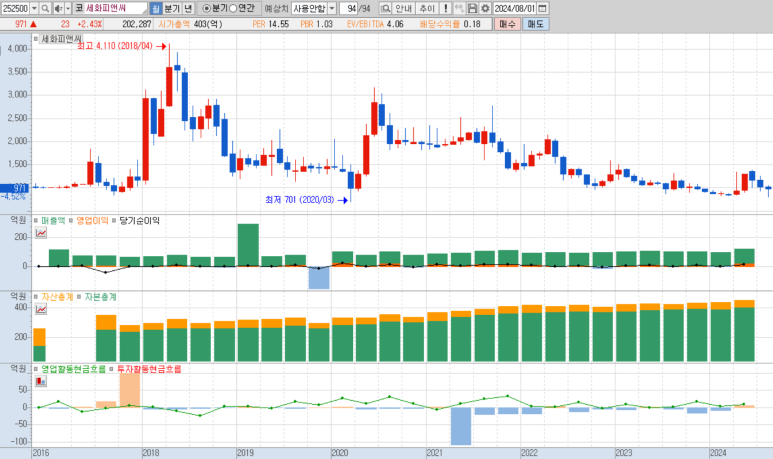Click the current price marker 971 on axis
This screenshot has width=773, height=459.
tap(15, 188)
